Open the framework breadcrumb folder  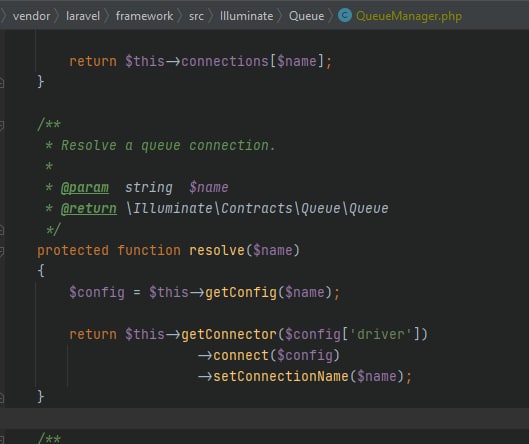coord(144,16)
